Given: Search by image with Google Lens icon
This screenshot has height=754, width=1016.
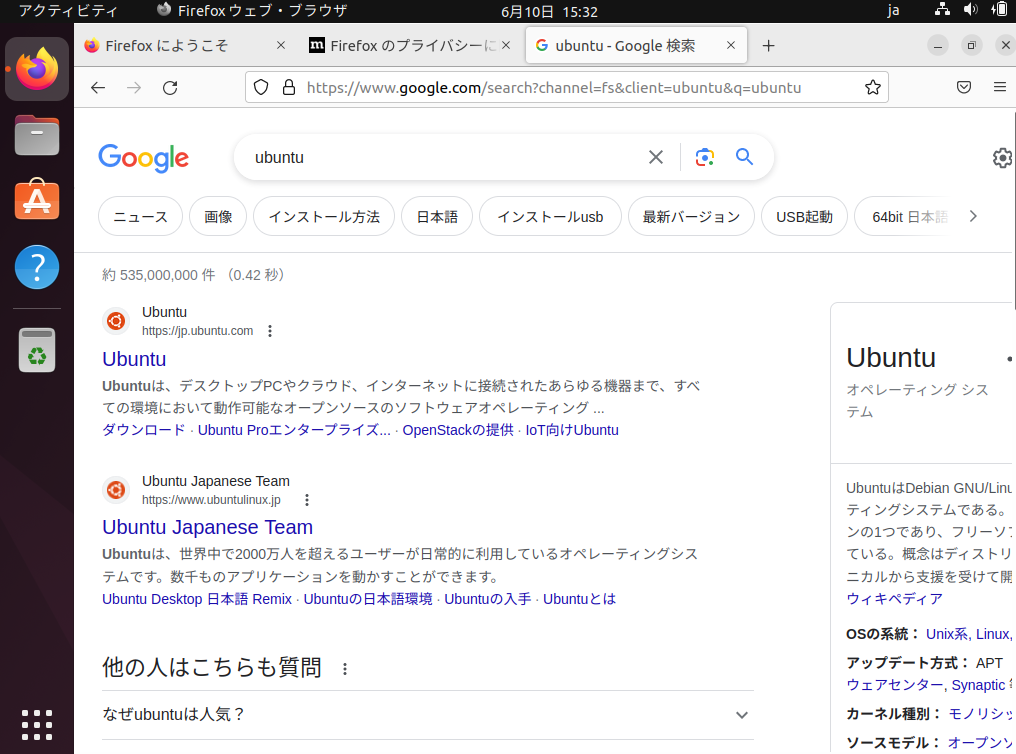Looking at the screenshot, I should click(x=704, y=157).
